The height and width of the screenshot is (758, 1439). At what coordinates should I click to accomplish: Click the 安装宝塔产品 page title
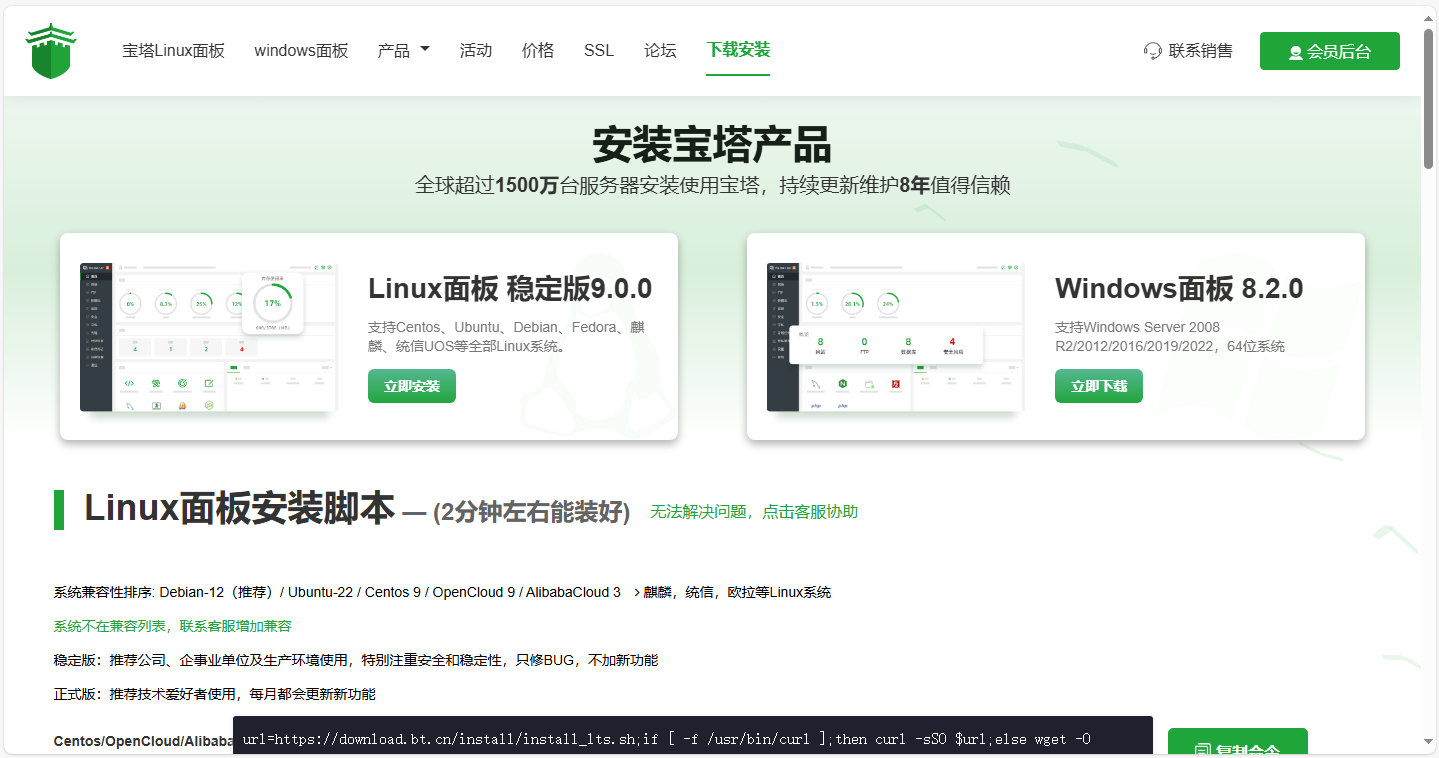(x=712, y=145)
